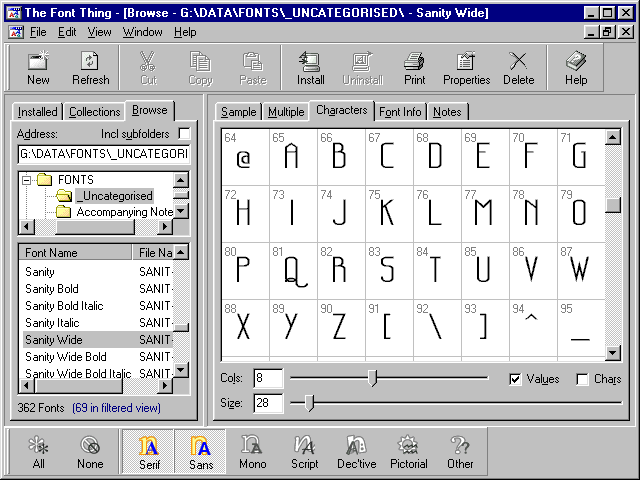
Task: Click the _Uncategorised folder icon
Action: coord(64,196)
